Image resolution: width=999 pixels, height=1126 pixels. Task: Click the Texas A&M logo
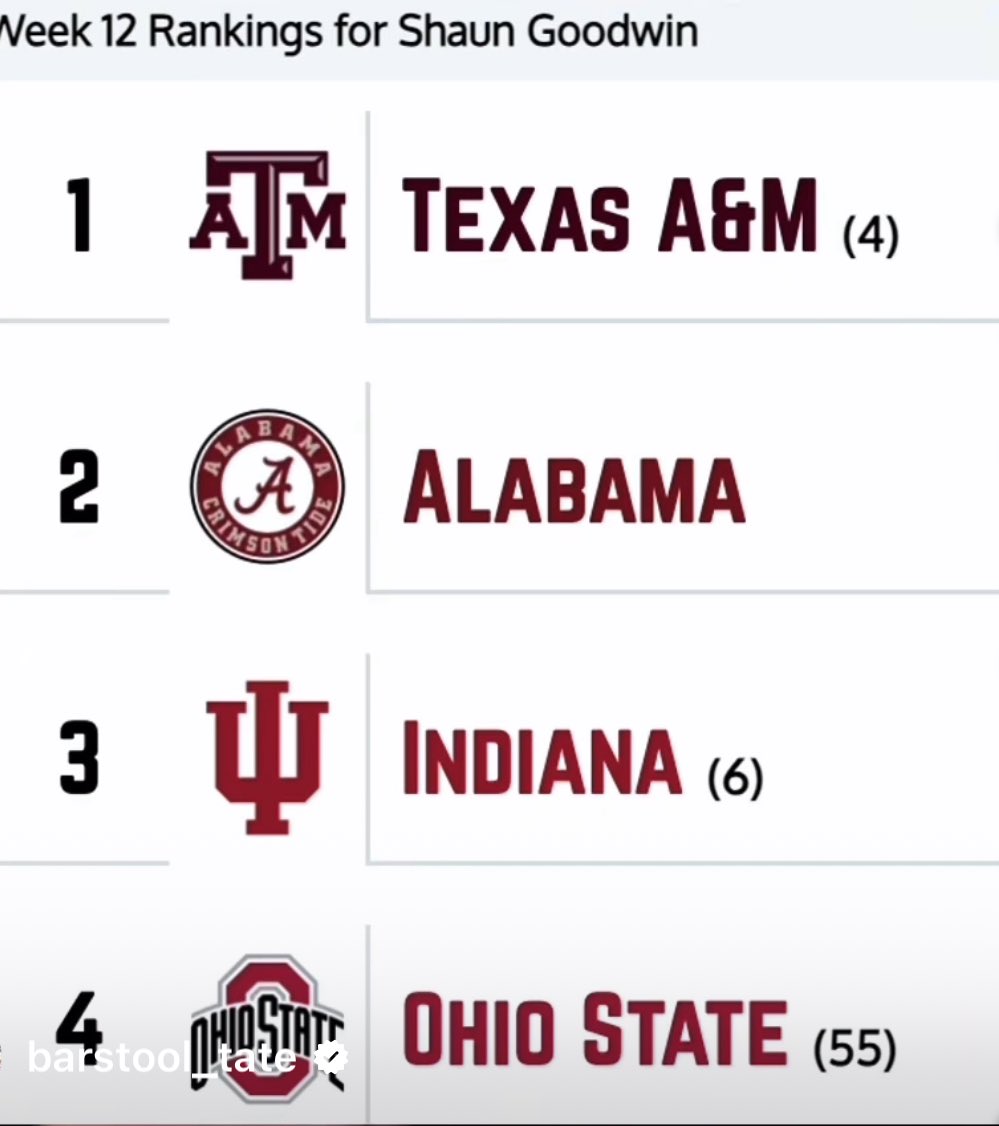267,215
